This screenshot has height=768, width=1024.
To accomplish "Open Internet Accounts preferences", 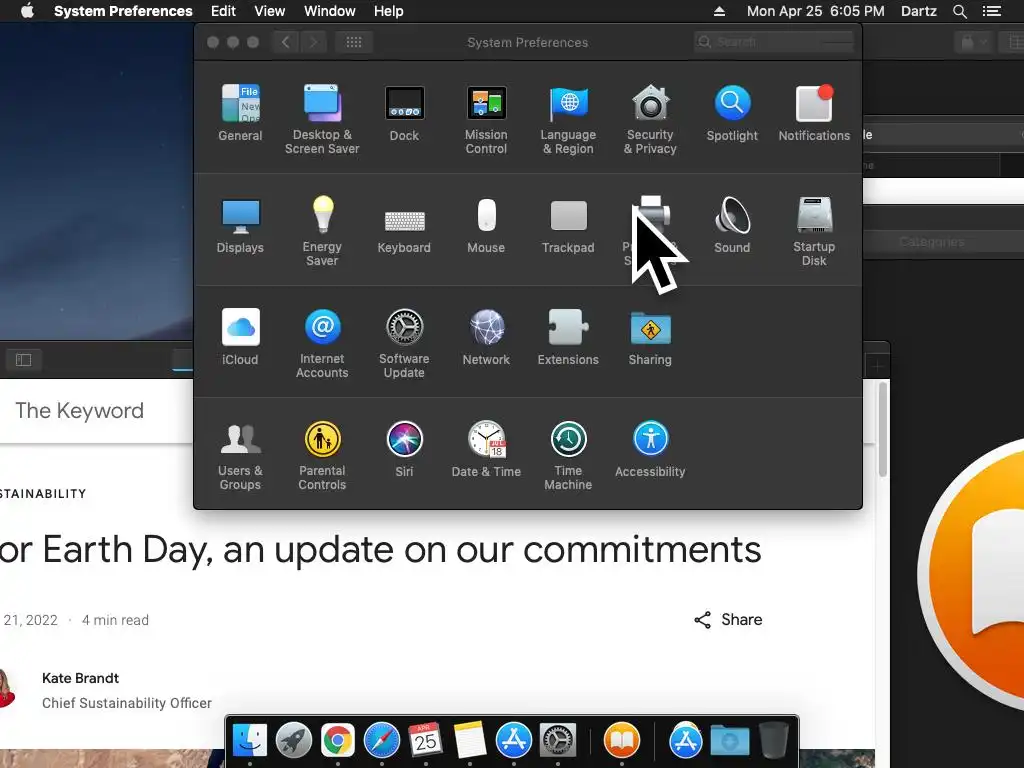I will pyautogui.click(x=322, y=344).
